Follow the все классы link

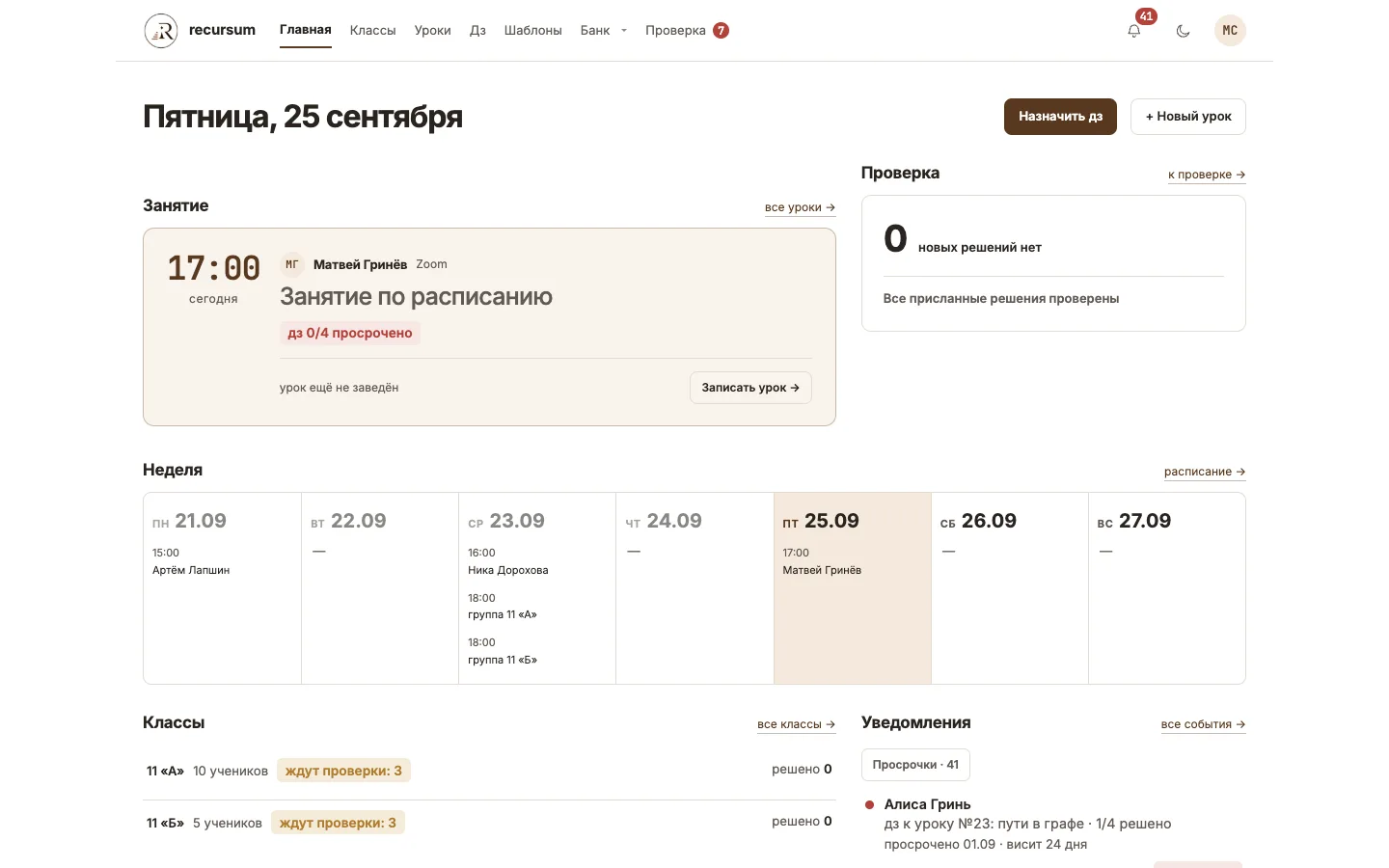point(796,724)
